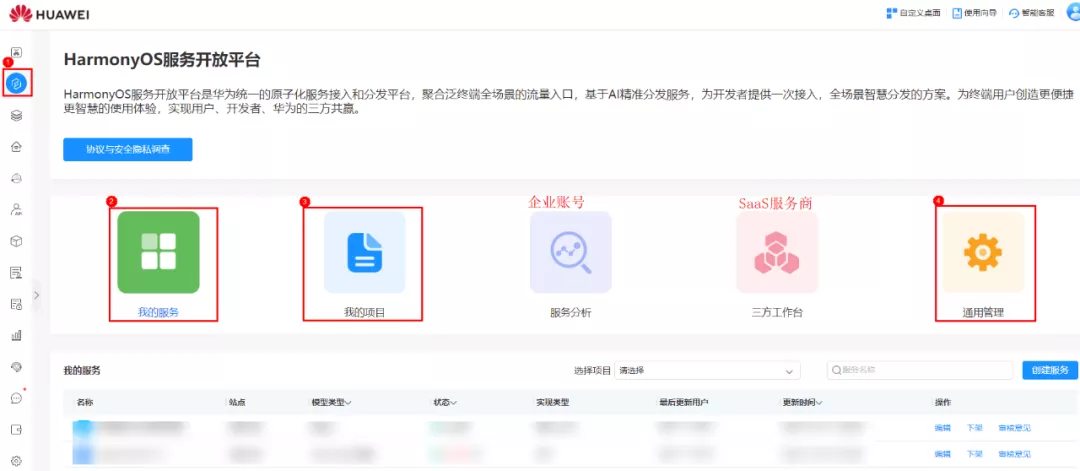Image resolution: width=1080 pixels, height=471 pixels.
Task: Click 下架 in the second service row
Action: [974, 454]
